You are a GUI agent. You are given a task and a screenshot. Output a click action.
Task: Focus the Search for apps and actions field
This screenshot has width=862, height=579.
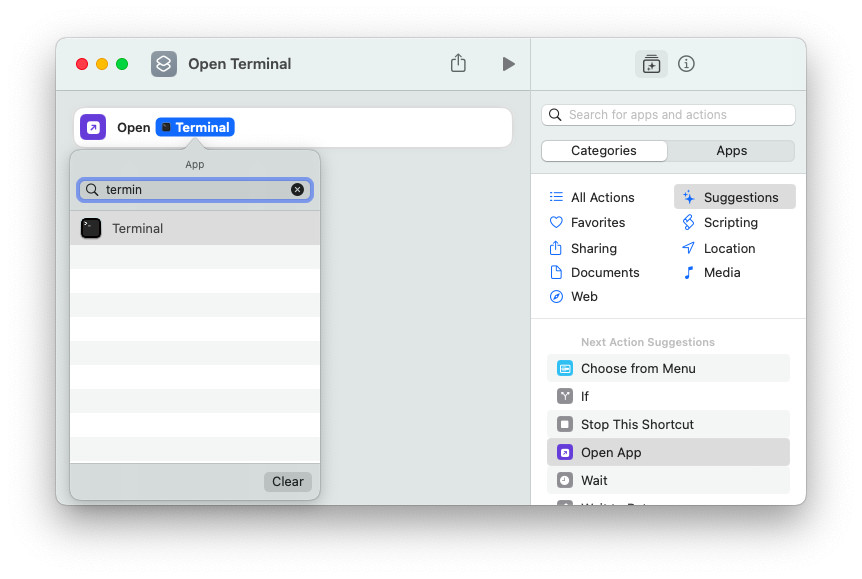[668, 115]
